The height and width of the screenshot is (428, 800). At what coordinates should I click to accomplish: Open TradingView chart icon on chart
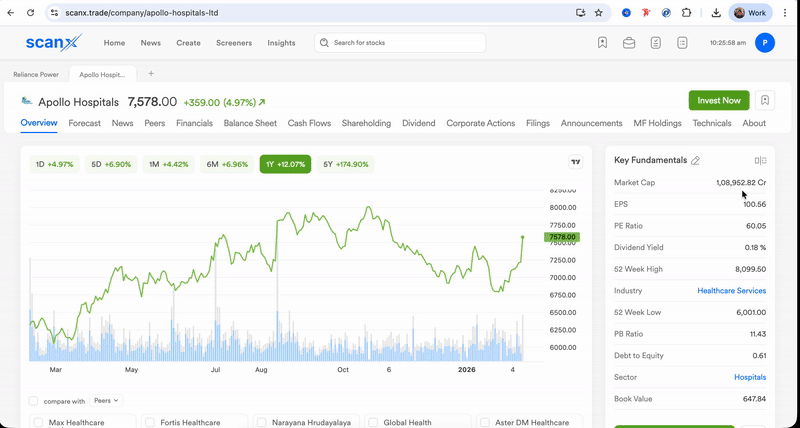click(576, 162)
